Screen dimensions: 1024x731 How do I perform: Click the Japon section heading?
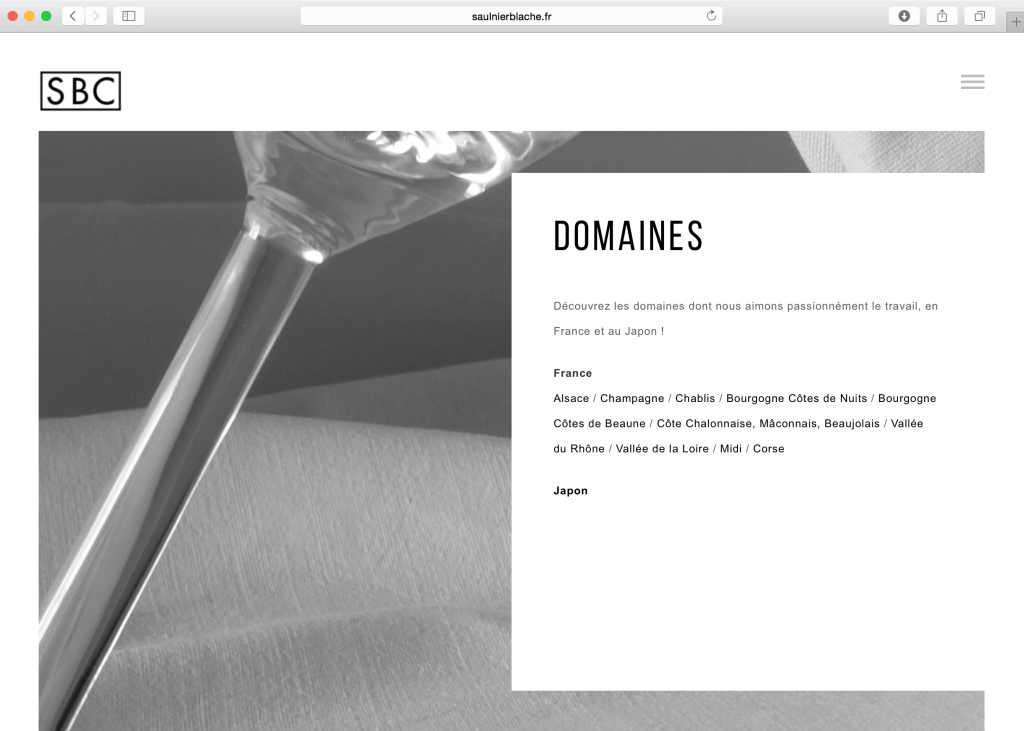pyautogui.click(x=571, y=490)
